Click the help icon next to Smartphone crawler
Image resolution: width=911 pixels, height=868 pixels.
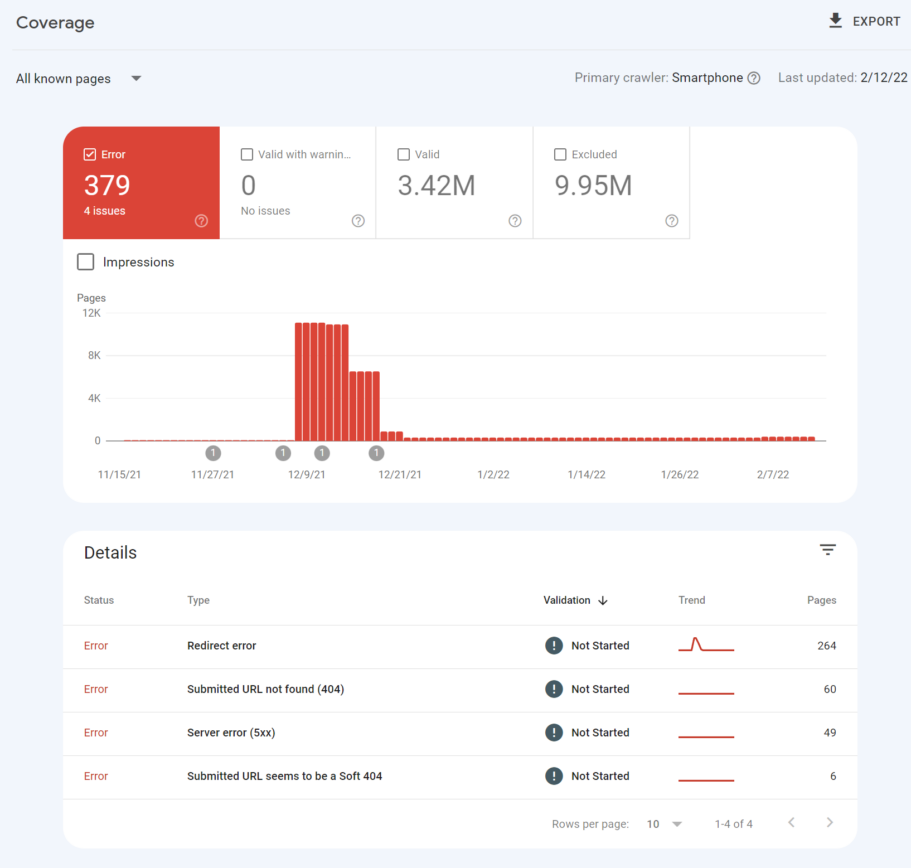[x=754, y=77]
